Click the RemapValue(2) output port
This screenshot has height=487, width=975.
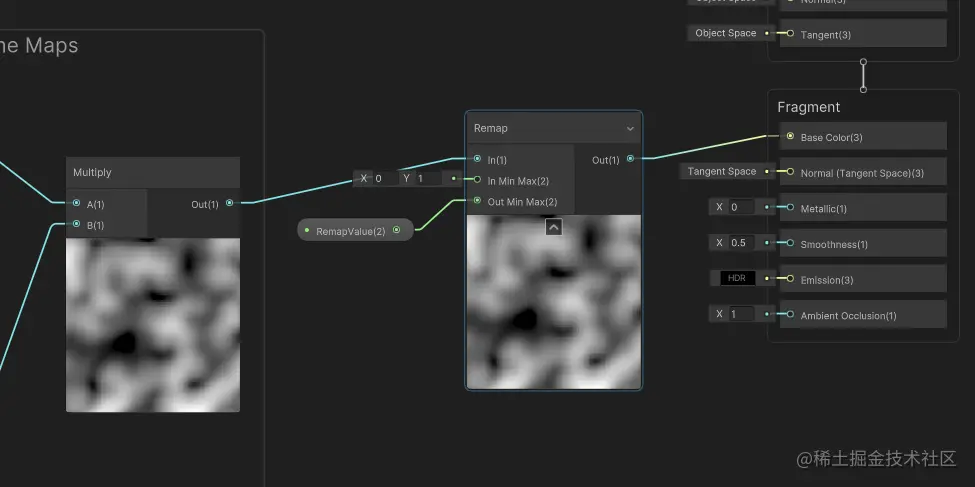pyautogui.click(x=397, y=230)
